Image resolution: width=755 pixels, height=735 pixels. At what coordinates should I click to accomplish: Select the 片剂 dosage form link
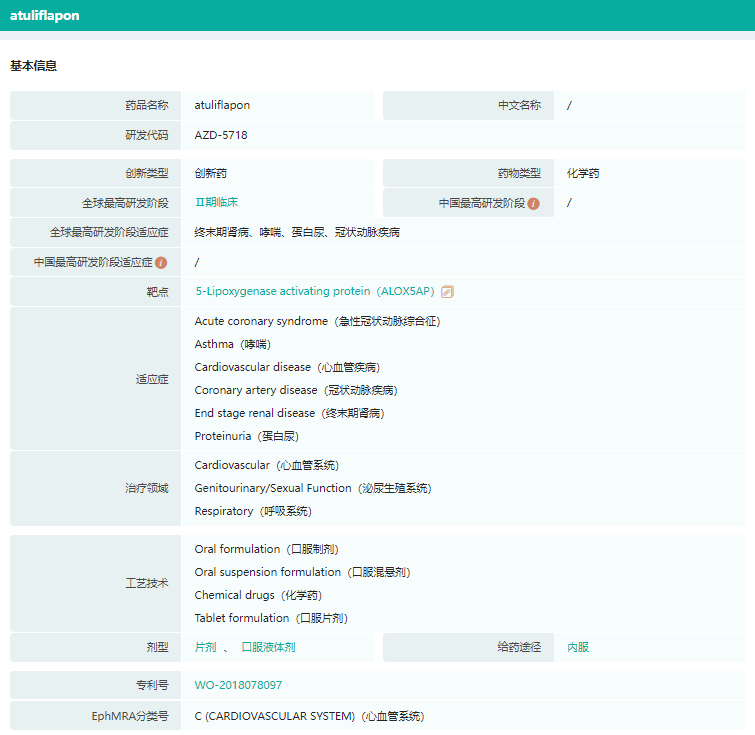point(205,647)
